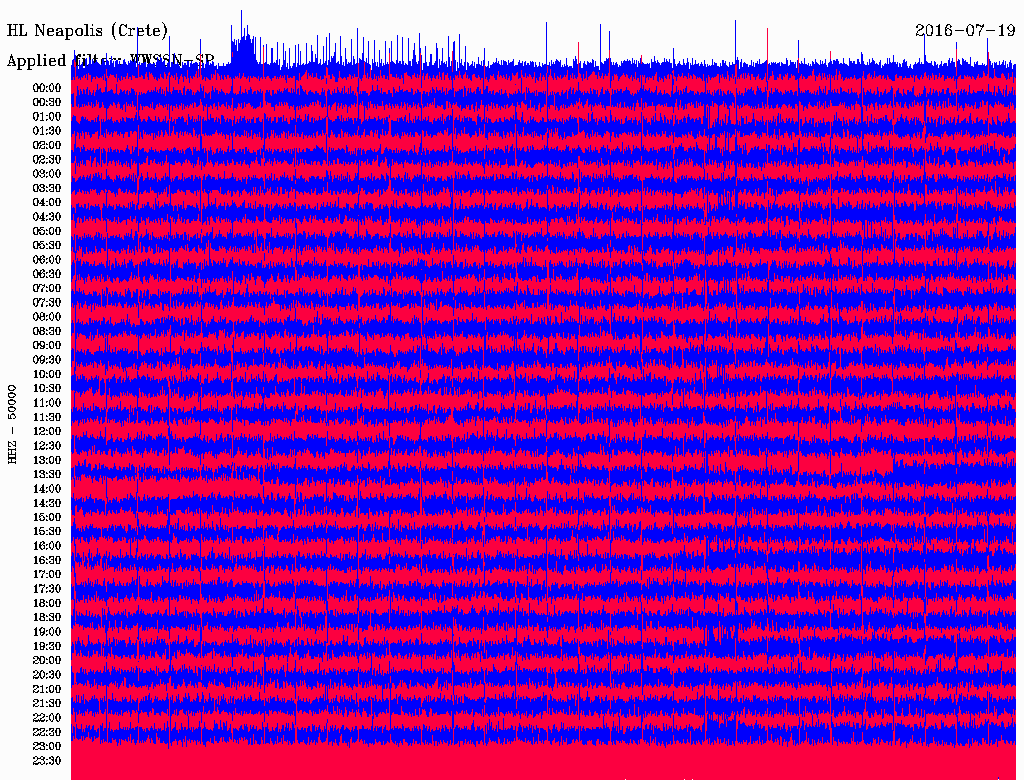Click the '17:30' time label
This screenshot has height=780, width=1024.
click(x=47, y=589)
